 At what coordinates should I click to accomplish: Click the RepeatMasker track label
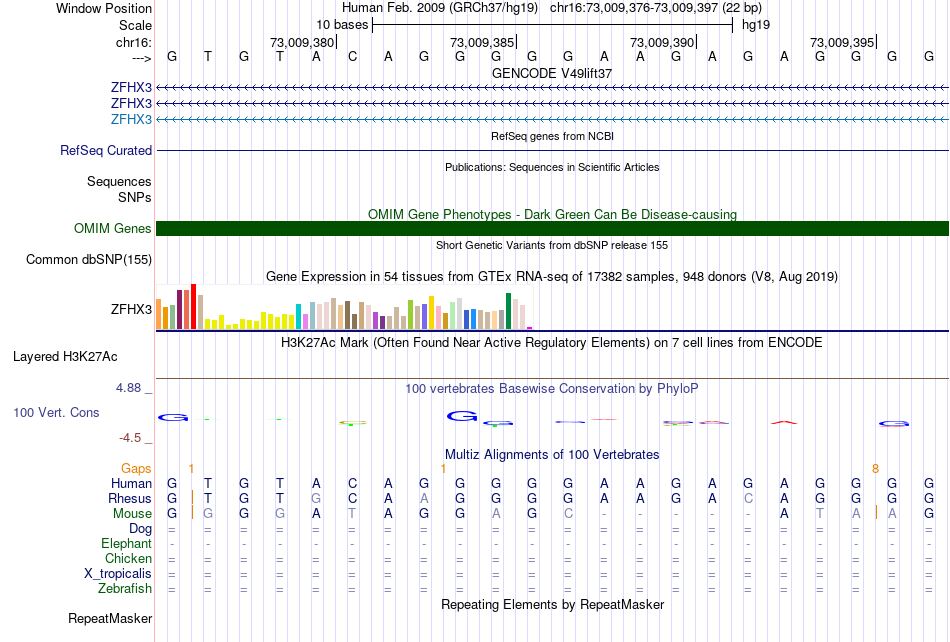[110, 618]
